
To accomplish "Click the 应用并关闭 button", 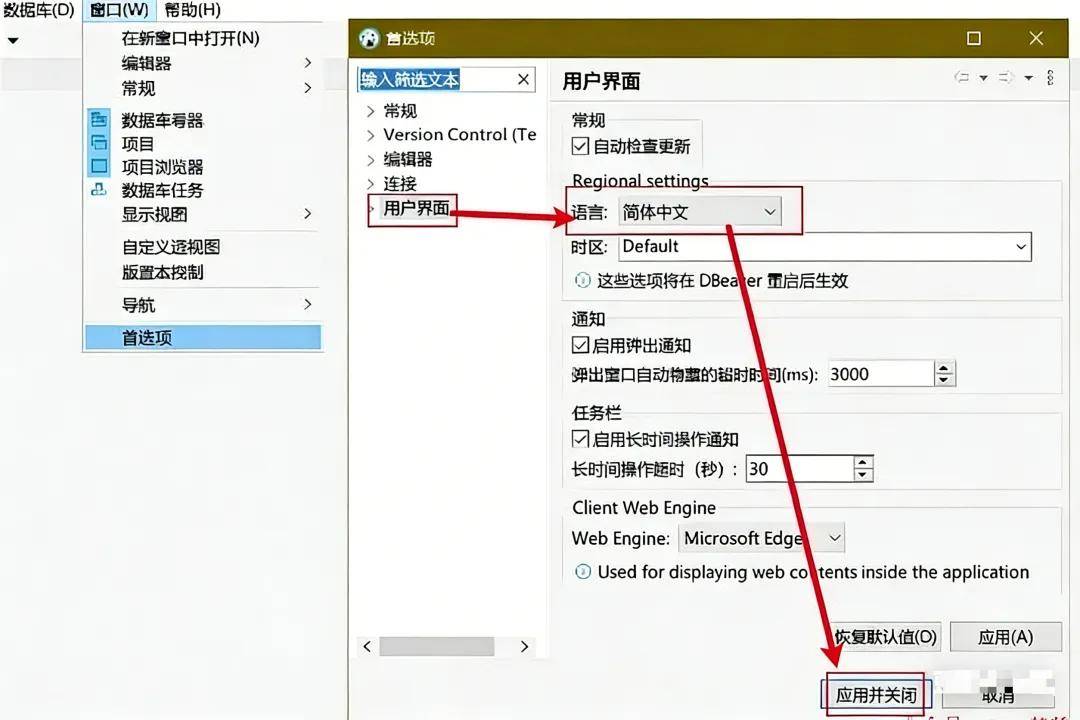I will click(876, 694).
